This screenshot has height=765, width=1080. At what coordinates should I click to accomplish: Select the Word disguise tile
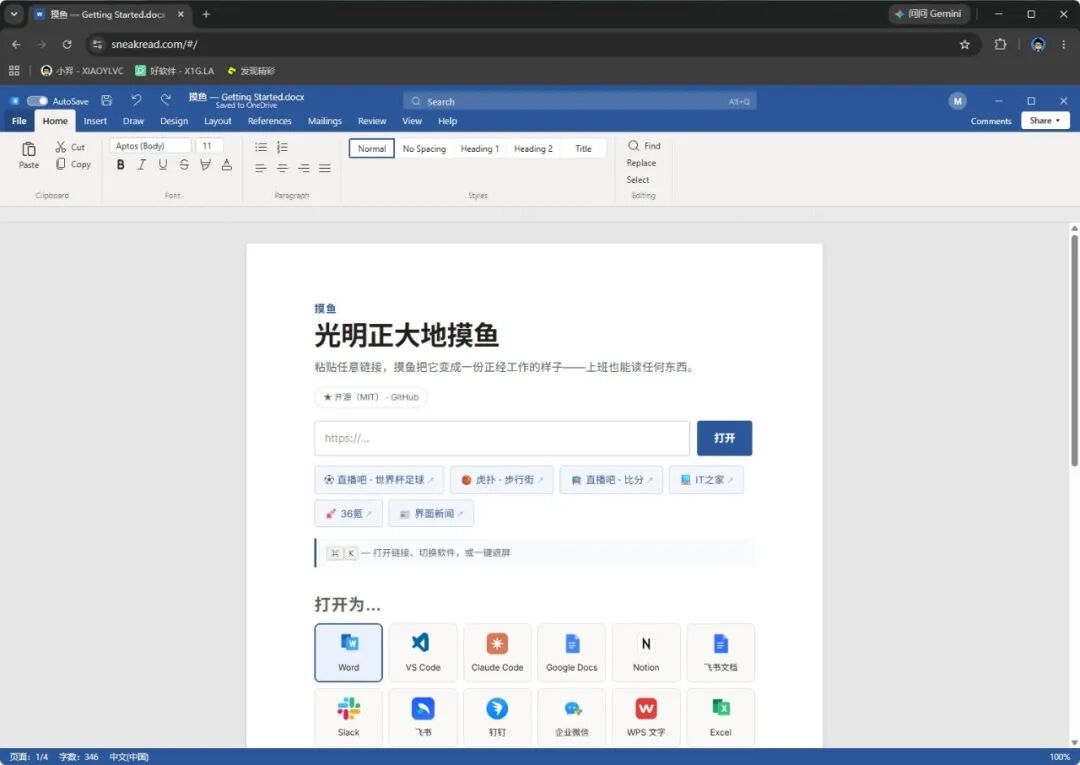tap(349, 653)
